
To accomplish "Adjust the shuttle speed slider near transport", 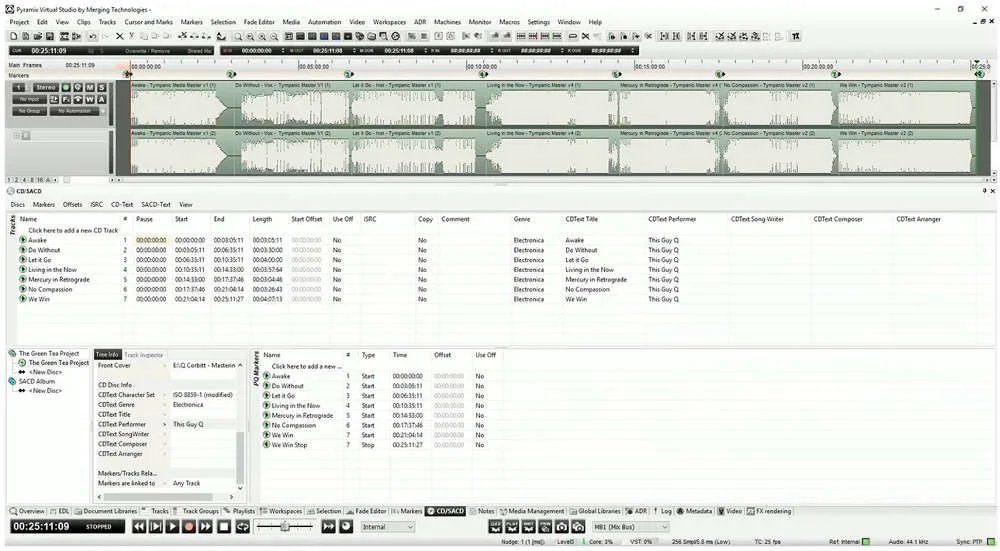I will pyautogui.click(x=285, y=527).
